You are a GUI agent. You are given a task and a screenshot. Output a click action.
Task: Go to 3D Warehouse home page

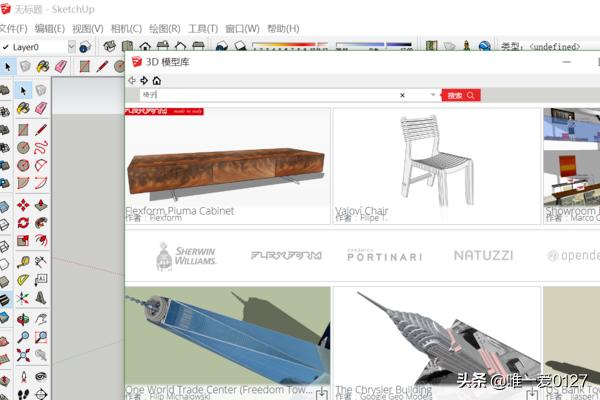coord(157,80)
